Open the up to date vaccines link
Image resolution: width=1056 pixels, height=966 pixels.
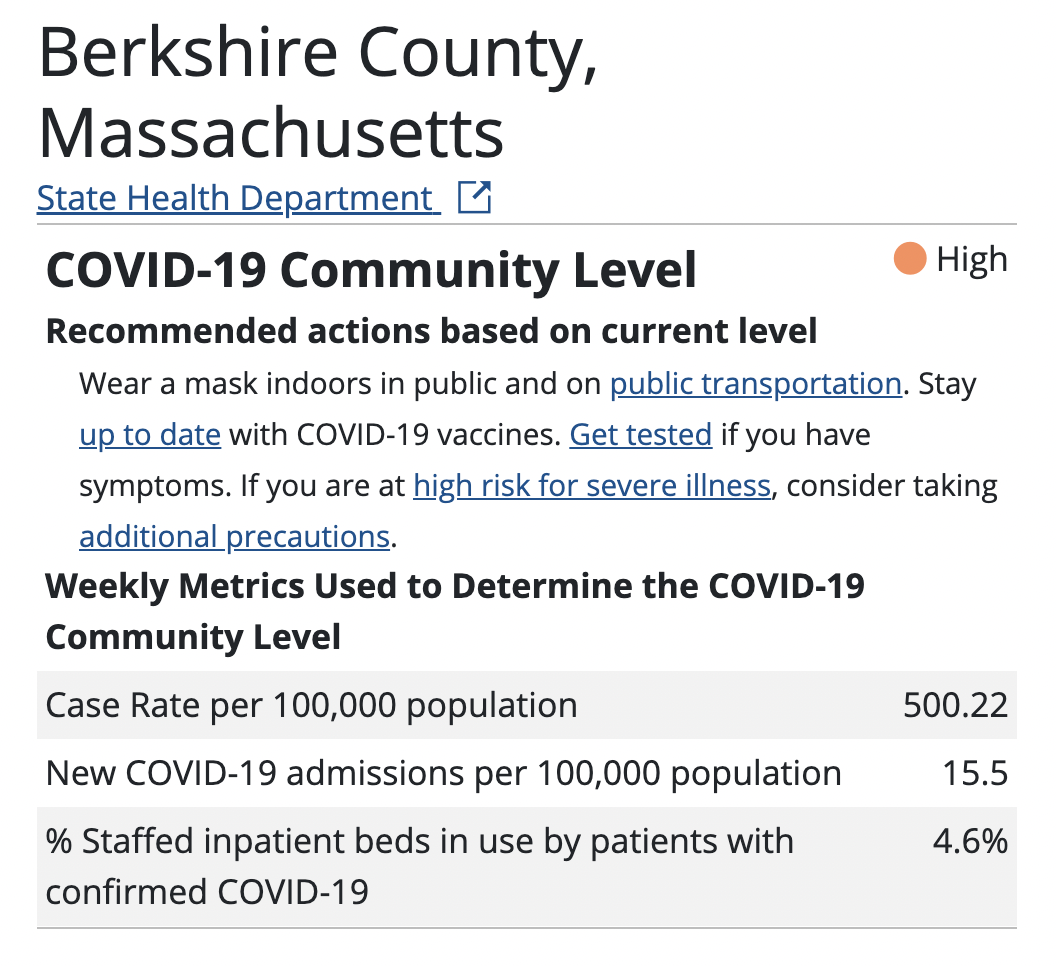(x=149, y=435)
